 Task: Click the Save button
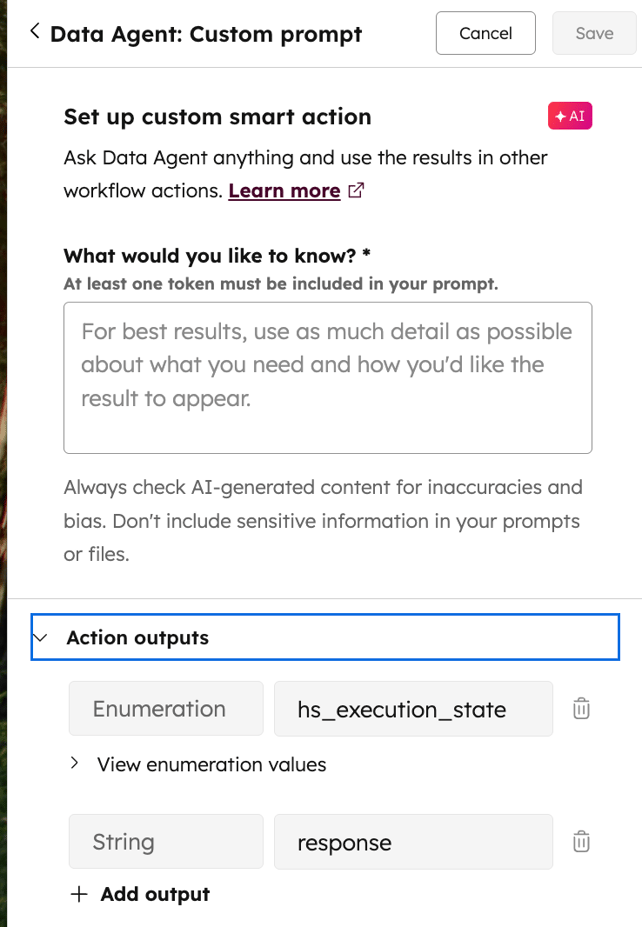(594, 32)
